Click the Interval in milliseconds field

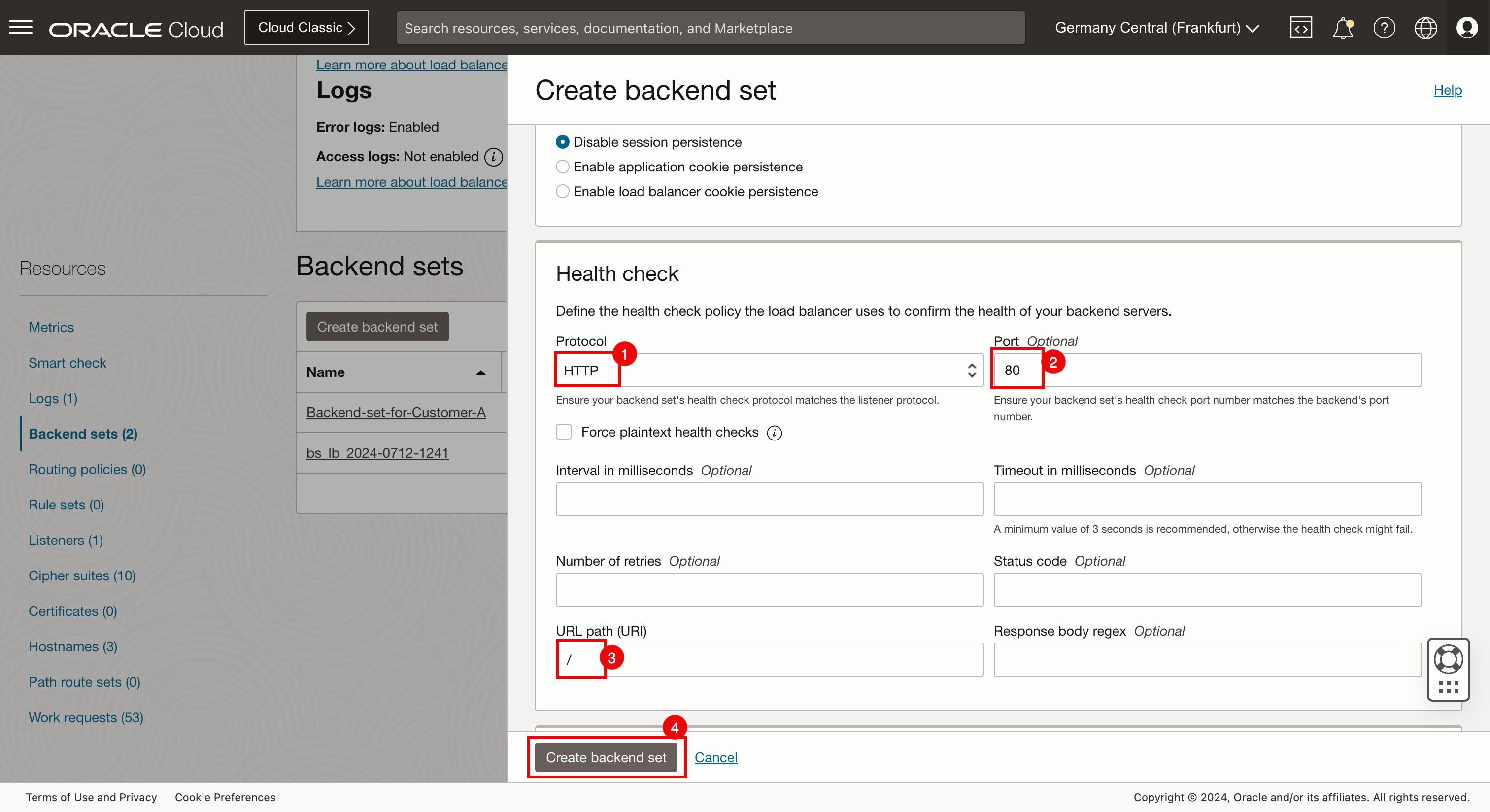coord(769,499)
